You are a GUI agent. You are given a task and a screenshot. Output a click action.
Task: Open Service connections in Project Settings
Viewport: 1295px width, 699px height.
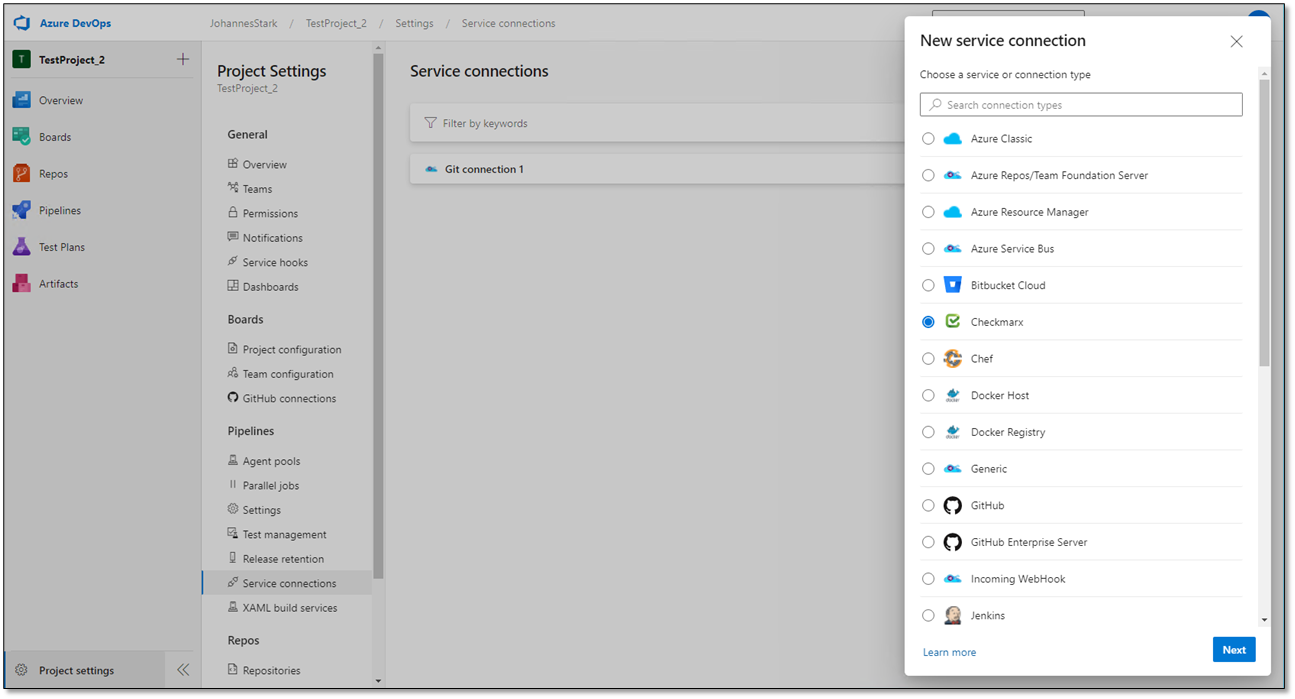[x=287, y=583]
